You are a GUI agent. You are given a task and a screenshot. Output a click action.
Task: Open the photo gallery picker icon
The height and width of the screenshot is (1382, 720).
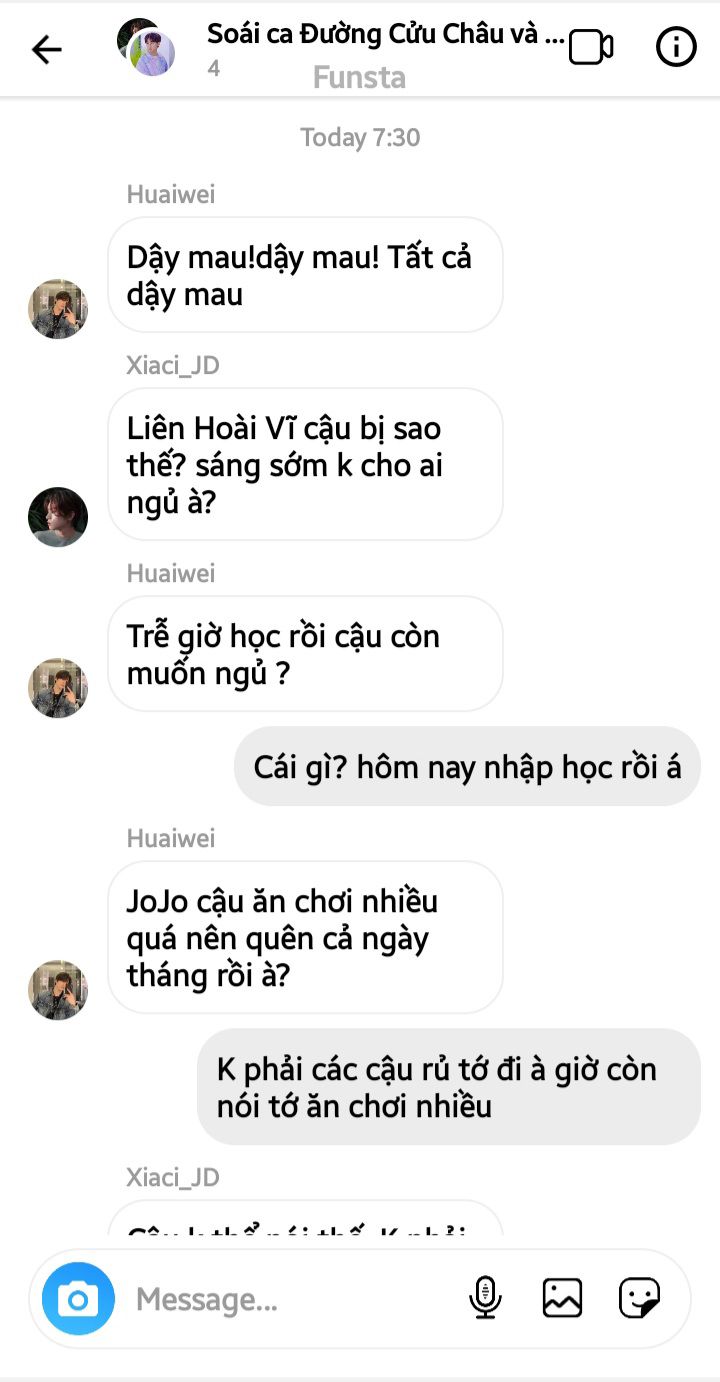(x=562, y=1298)
